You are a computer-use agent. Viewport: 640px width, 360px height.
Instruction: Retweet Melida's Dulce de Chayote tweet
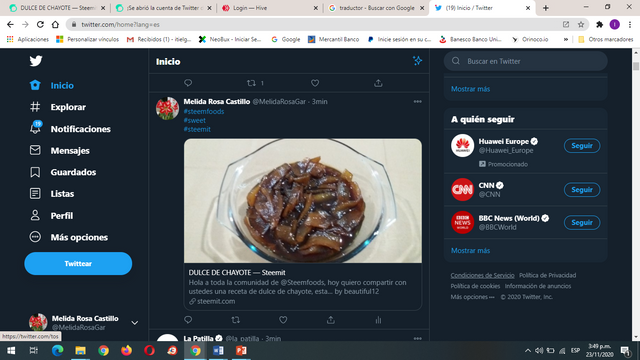tap(236, 320)
